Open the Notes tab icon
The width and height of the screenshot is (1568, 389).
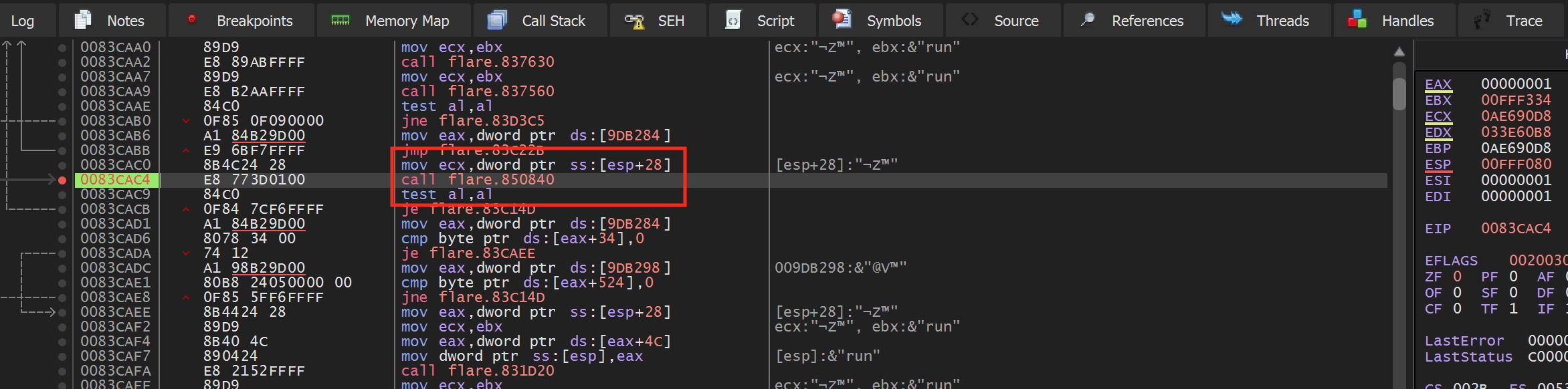tap(83, 20)
